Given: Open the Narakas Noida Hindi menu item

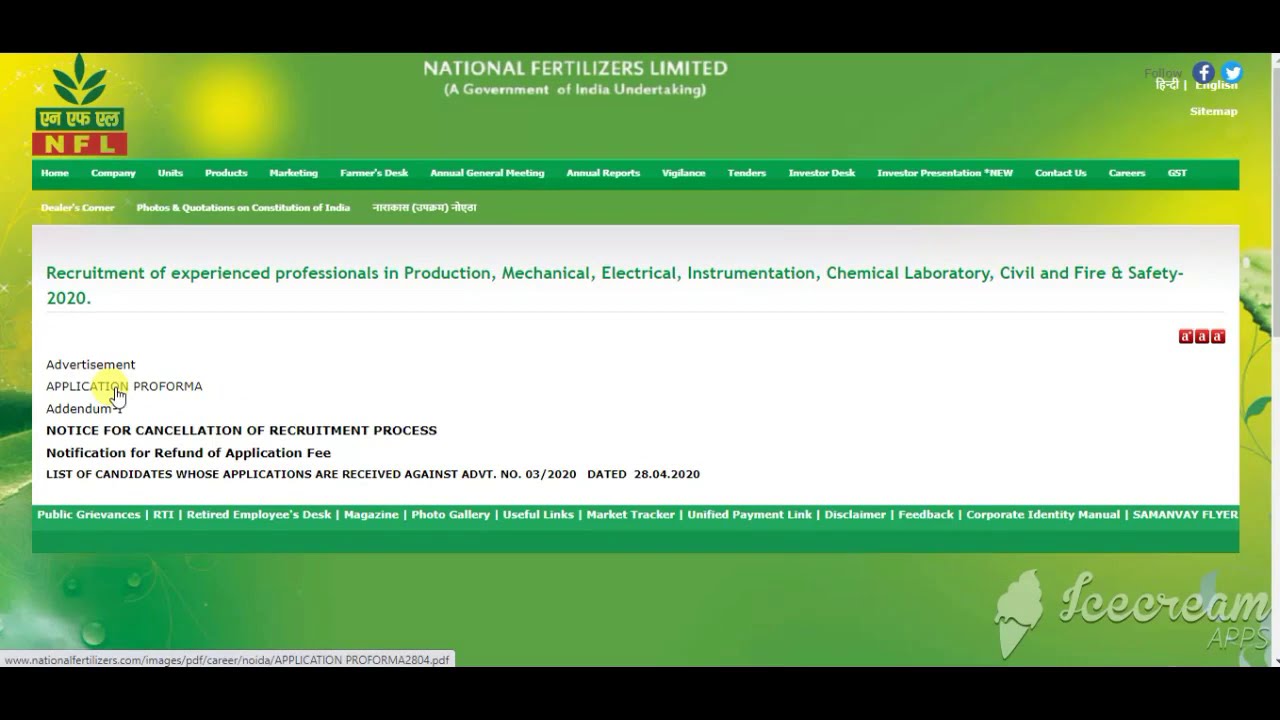Looking at the screenshot, I should point(424,208).
